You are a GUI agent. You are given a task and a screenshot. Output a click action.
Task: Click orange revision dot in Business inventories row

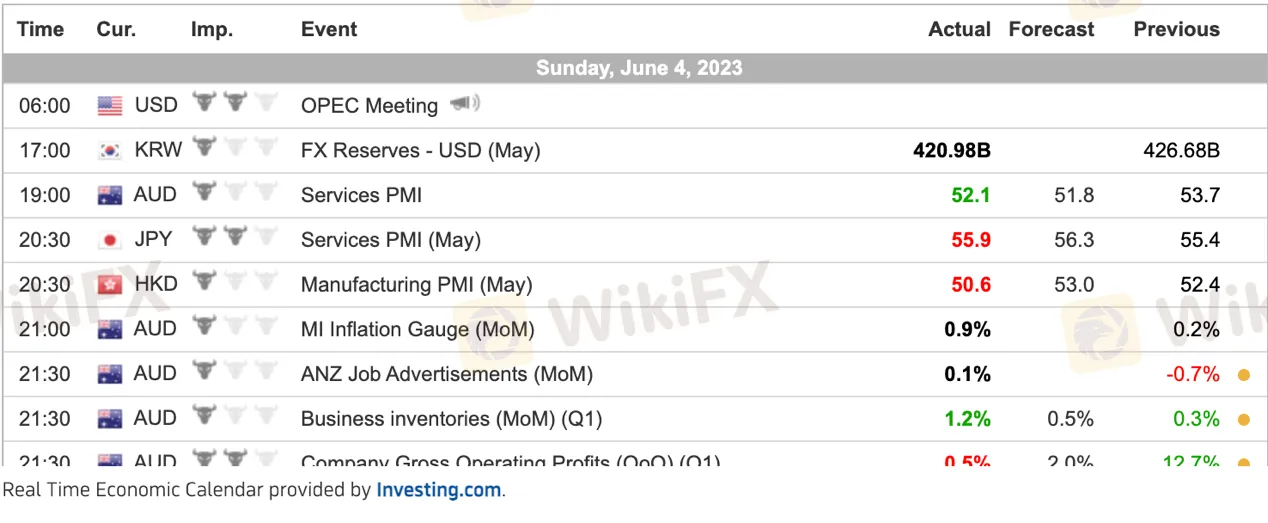(1243, 420)
